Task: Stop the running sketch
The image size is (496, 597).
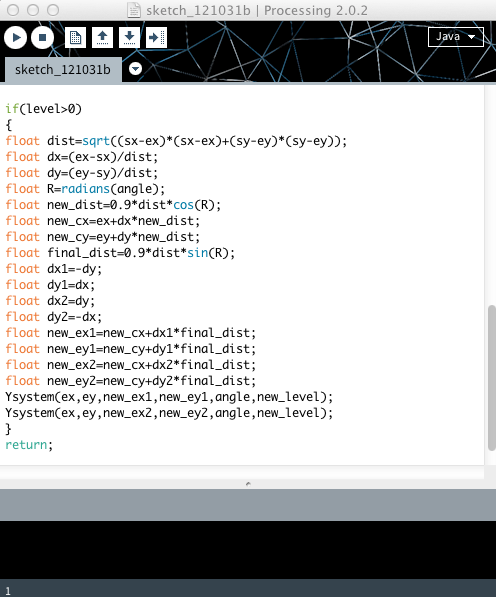Action: pos(42,38)
